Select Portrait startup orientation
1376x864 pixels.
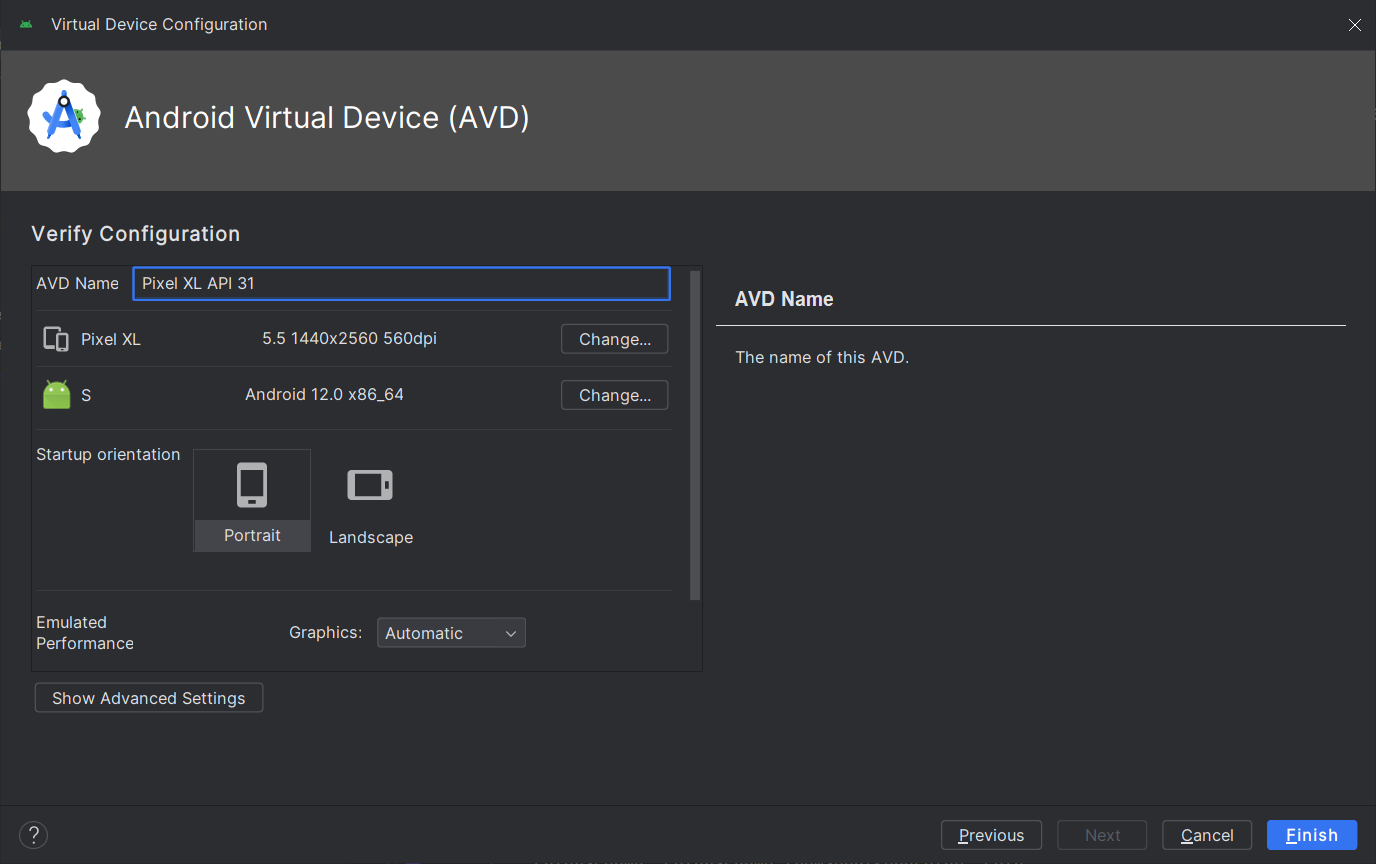click(x=252, y=500)
